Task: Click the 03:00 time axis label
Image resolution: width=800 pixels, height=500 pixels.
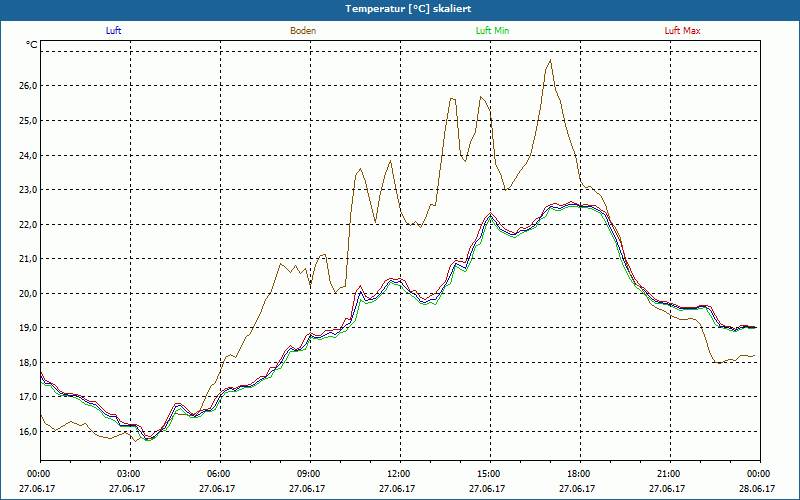Action: pos(131,474)
